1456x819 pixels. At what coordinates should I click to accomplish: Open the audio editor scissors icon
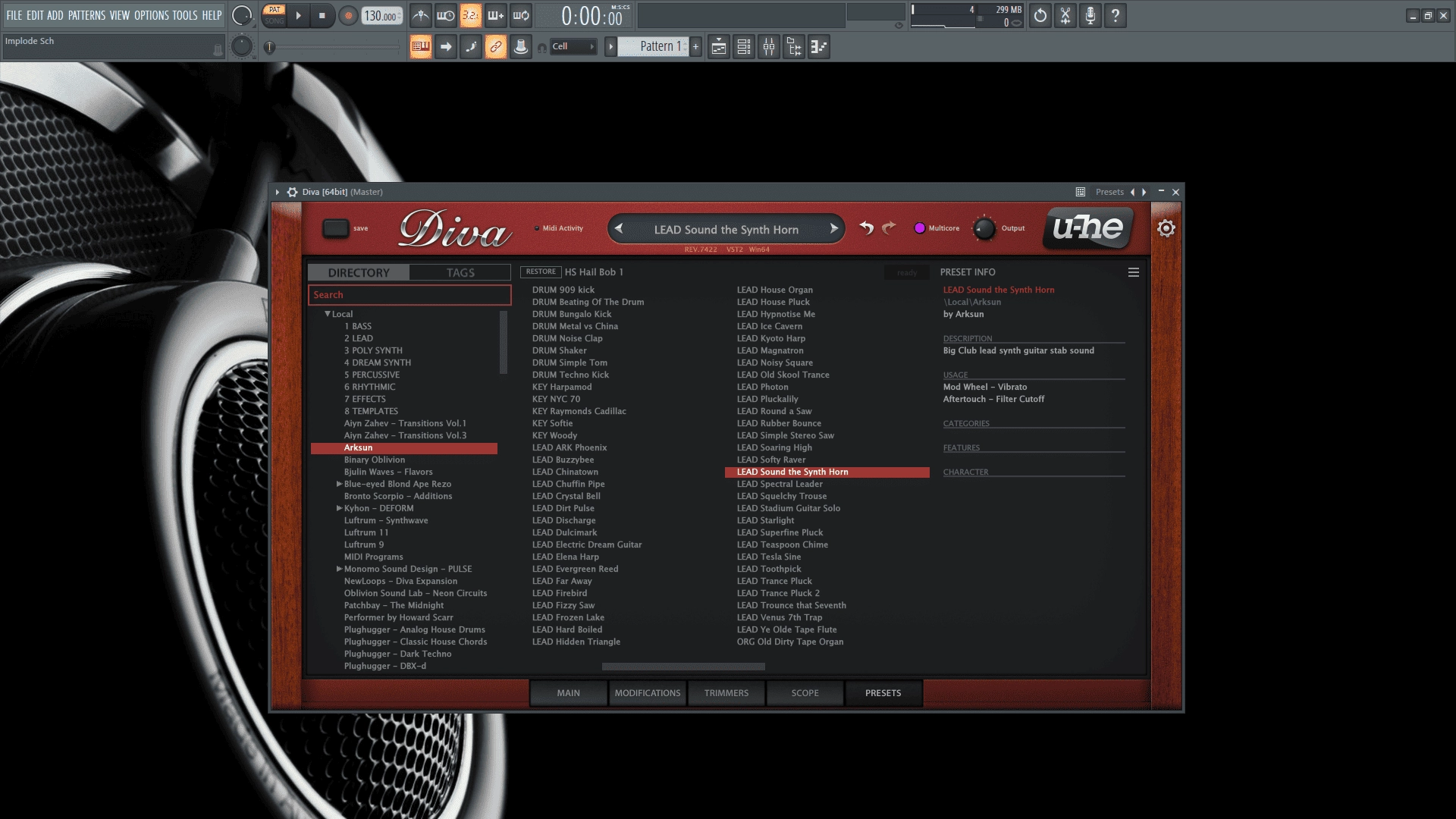point(1065,15)
